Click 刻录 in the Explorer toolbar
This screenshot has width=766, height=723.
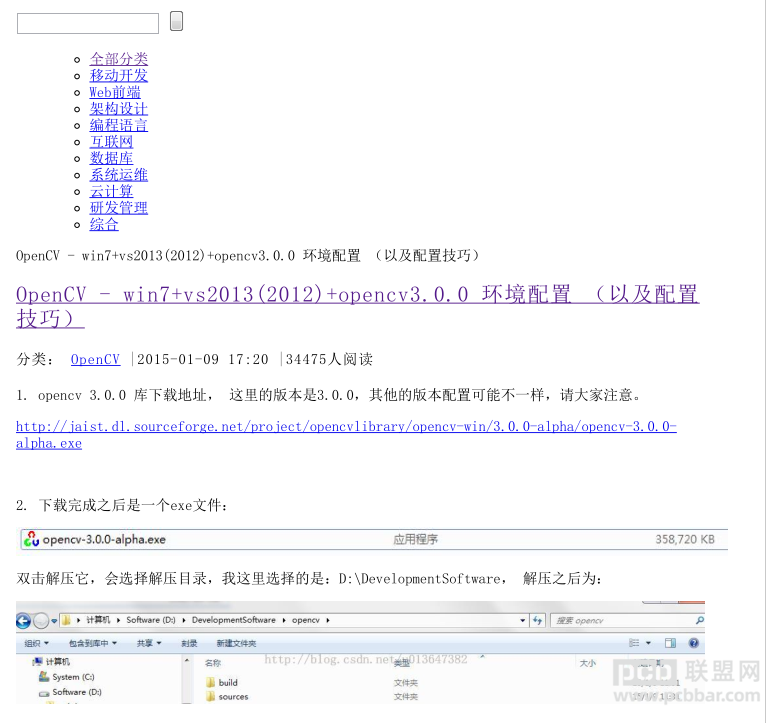pos(189,643)
